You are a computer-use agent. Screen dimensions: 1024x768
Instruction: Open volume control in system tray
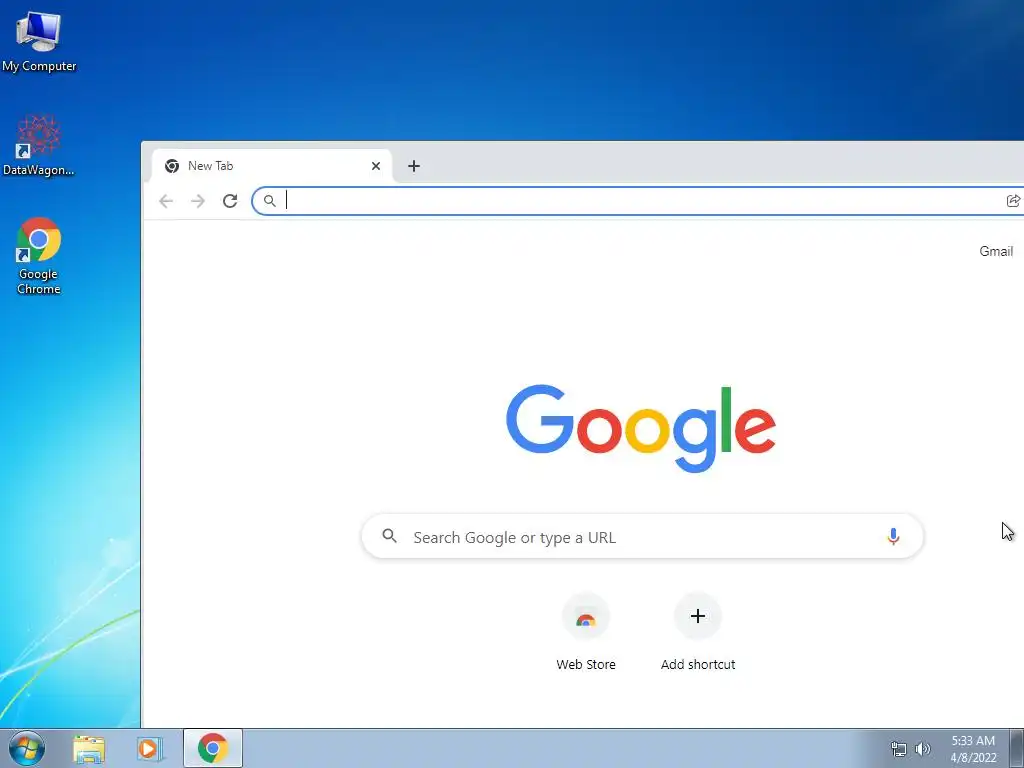923,749
